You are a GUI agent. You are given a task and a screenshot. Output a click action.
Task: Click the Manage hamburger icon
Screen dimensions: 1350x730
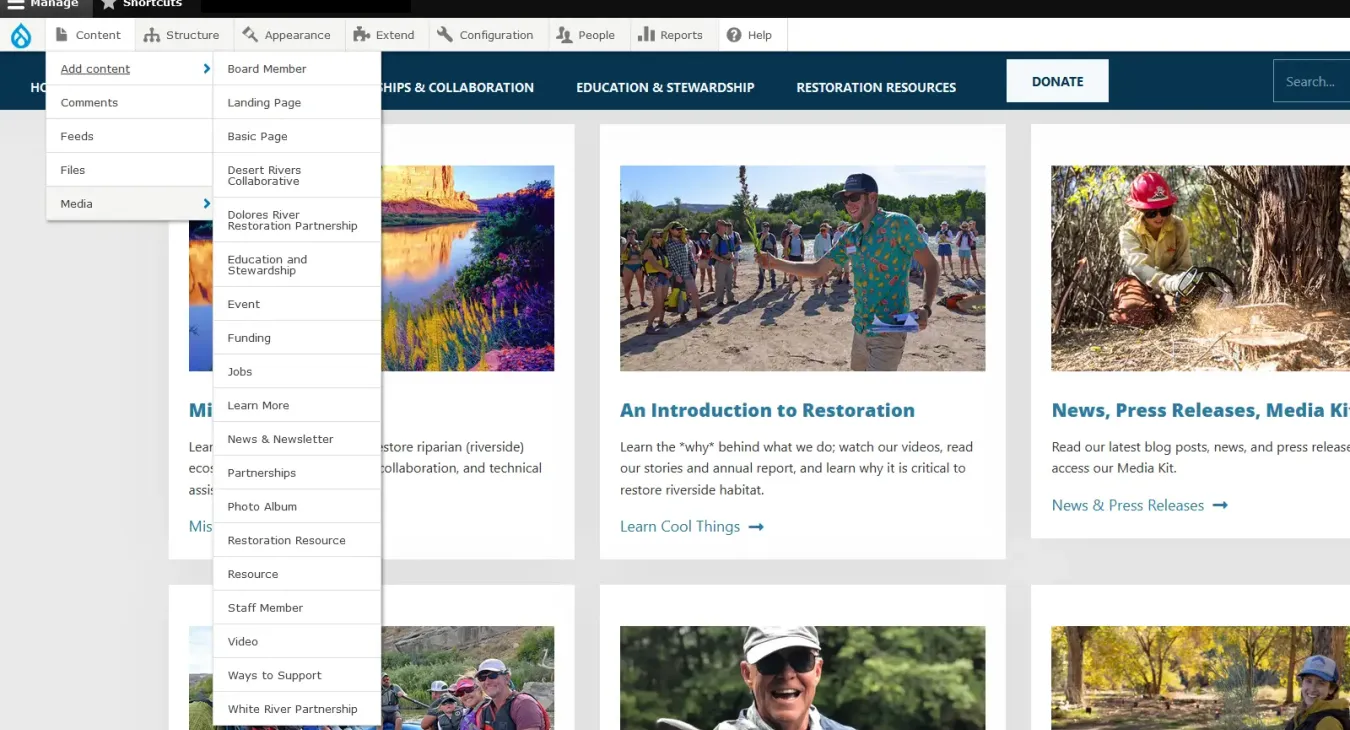tap(15, 4)
